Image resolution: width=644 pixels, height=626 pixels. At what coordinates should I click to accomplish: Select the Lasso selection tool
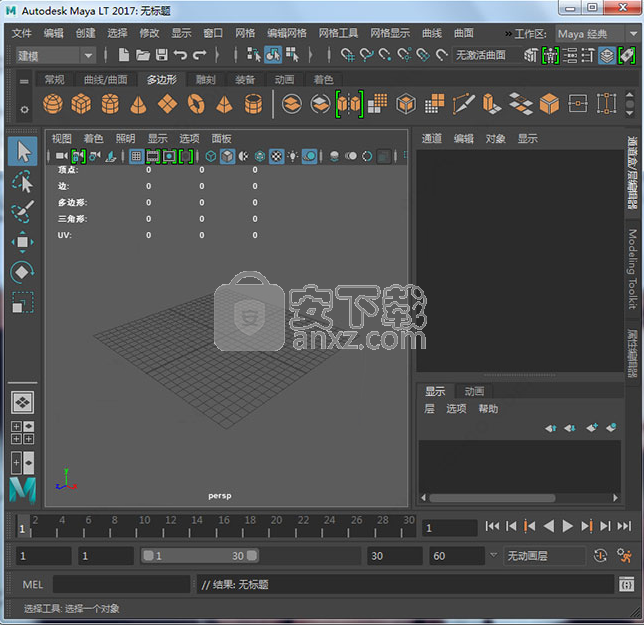coord(22,181)
